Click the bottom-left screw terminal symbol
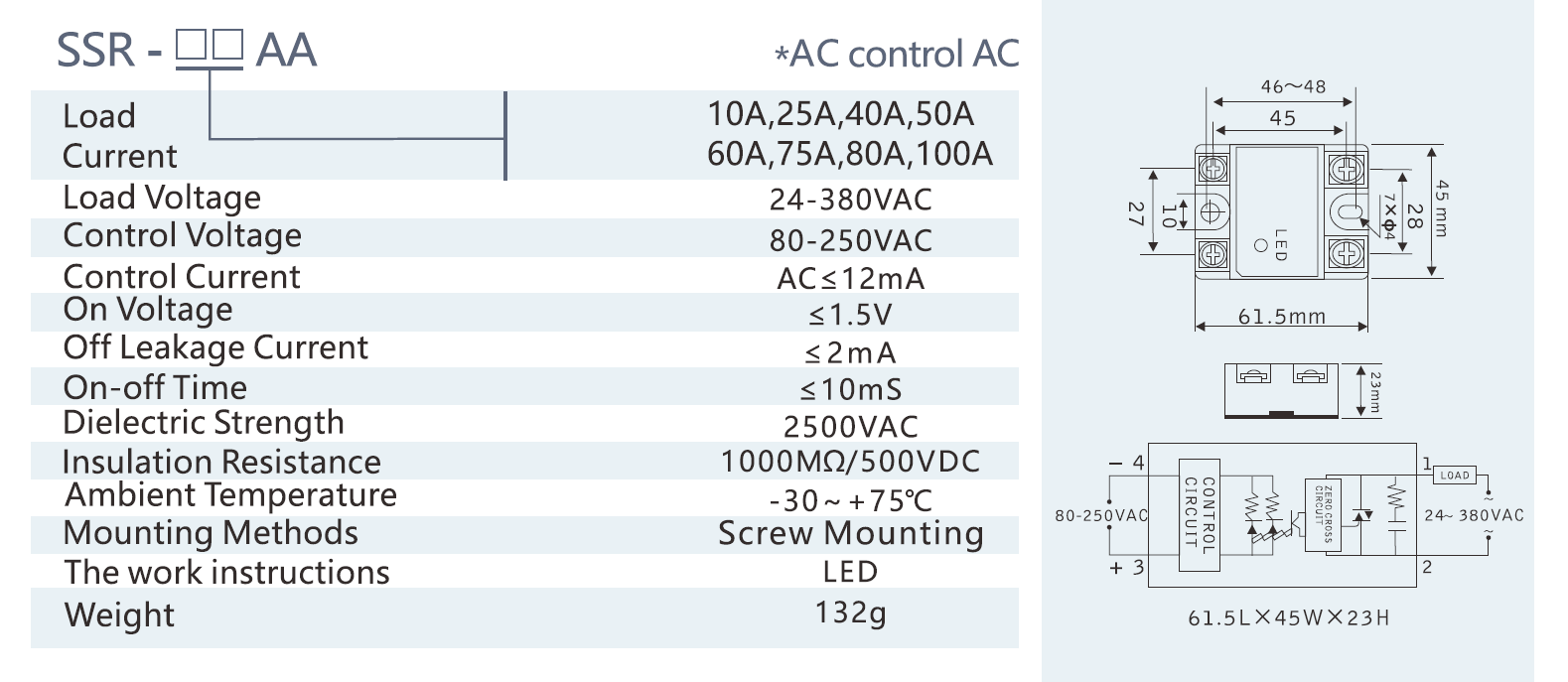Image resolution: width=1568 pixels, height=682 pixels. click(1212, 254)
